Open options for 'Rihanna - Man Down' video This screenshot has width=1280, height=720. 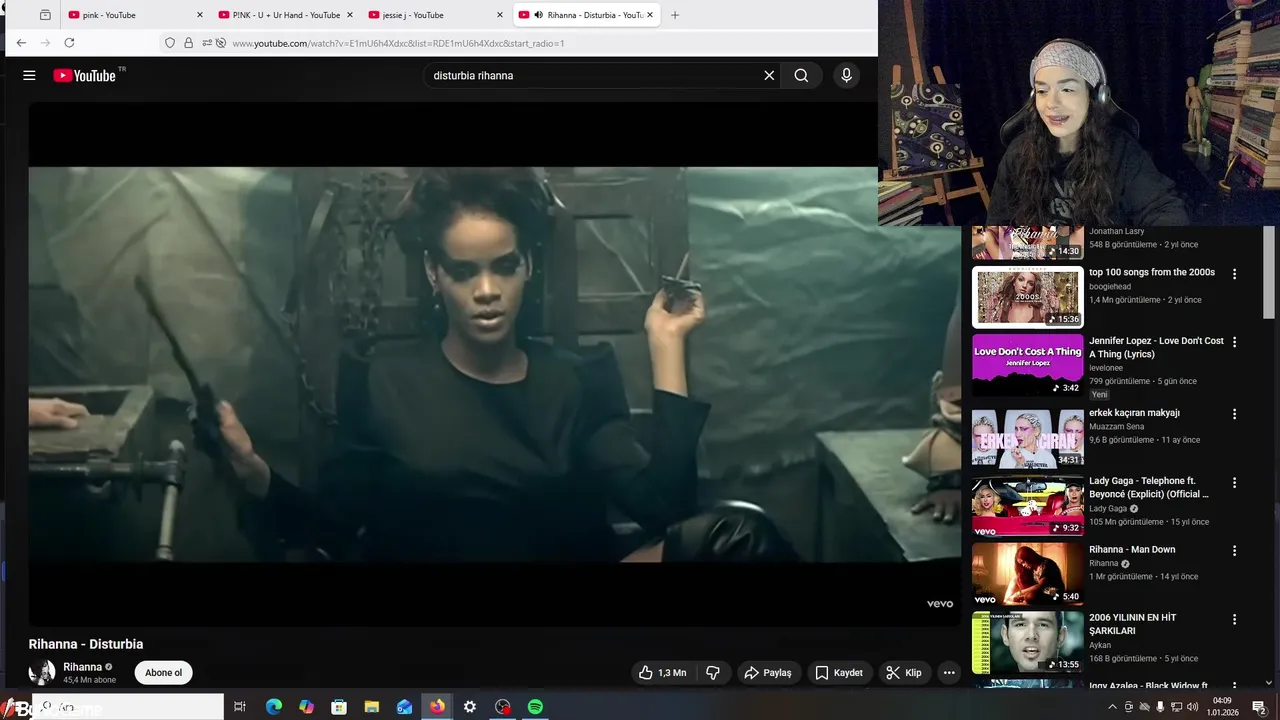point(1234,550)
